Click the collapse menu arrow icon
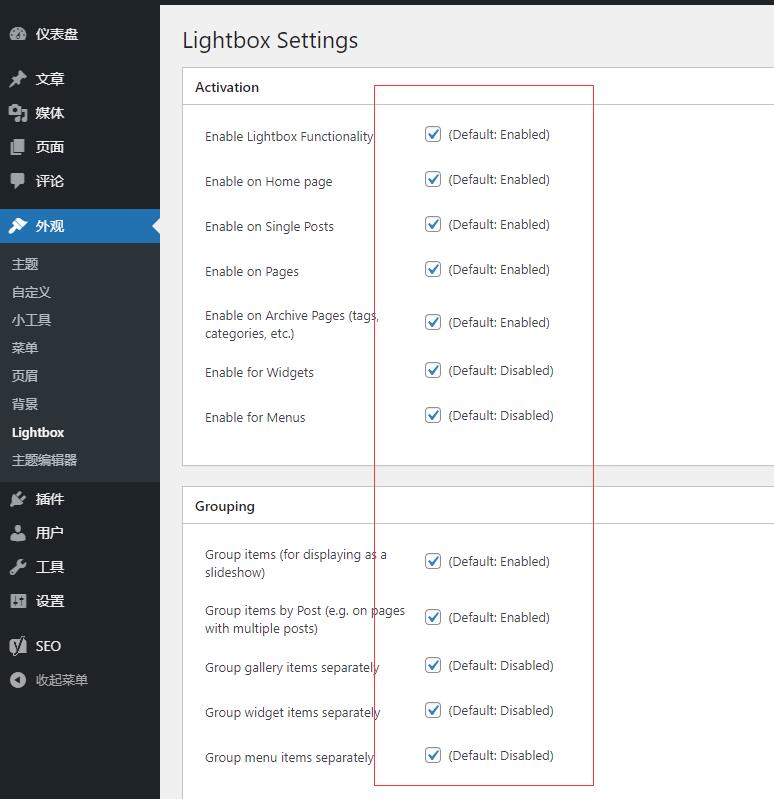This screenshot has height=799, width=774. (x=18, y=680)
